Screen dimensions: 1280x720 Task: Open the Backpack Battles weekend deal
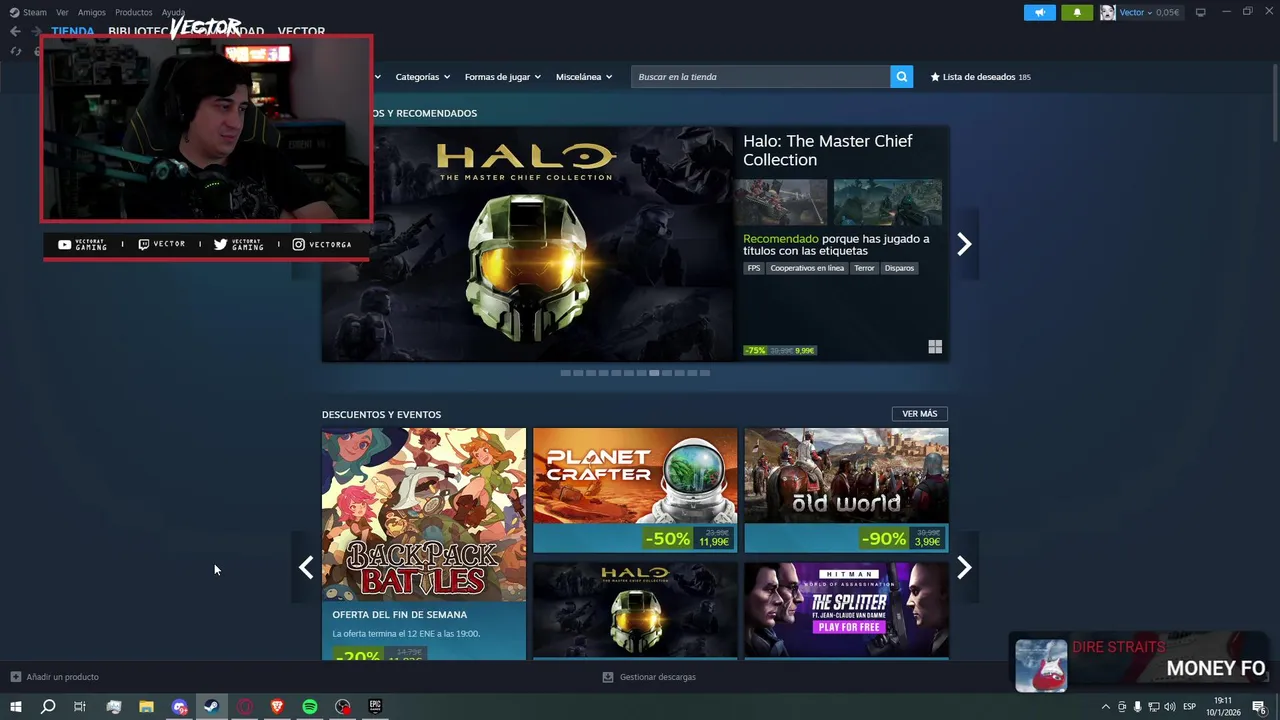tap(424, 543)
